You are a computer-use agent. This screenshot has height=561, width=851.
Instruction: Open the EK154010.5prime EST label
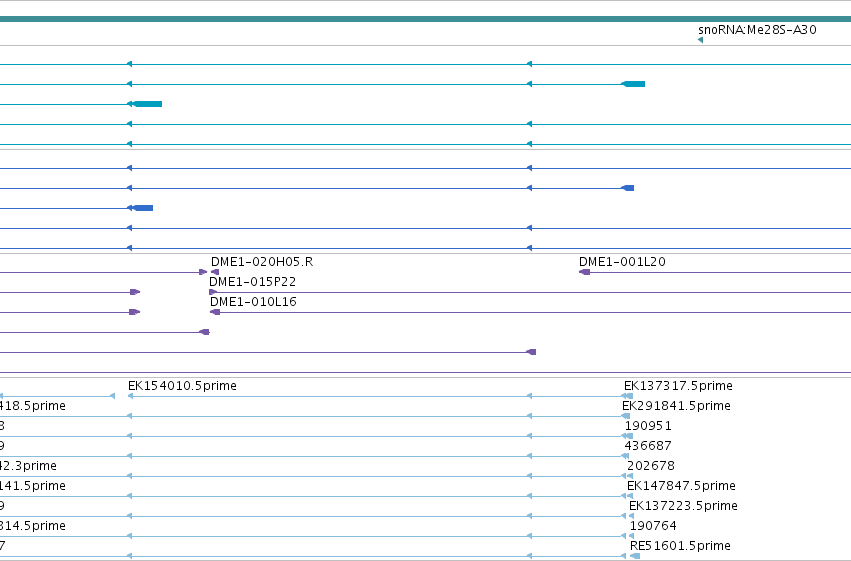tap(182, 386)
